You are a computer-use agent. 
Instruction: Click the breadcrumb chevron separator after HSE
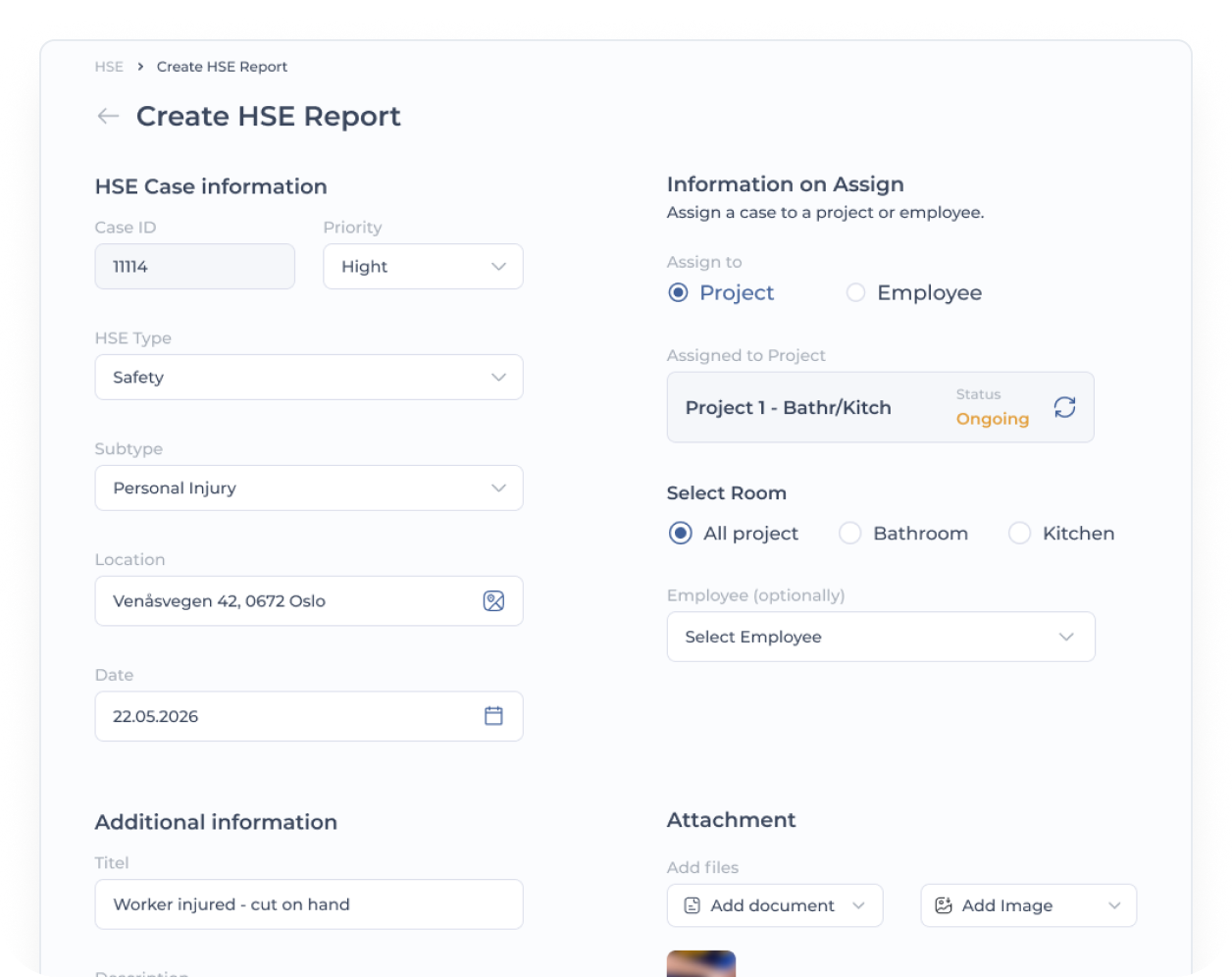click(x=140, y=67)
